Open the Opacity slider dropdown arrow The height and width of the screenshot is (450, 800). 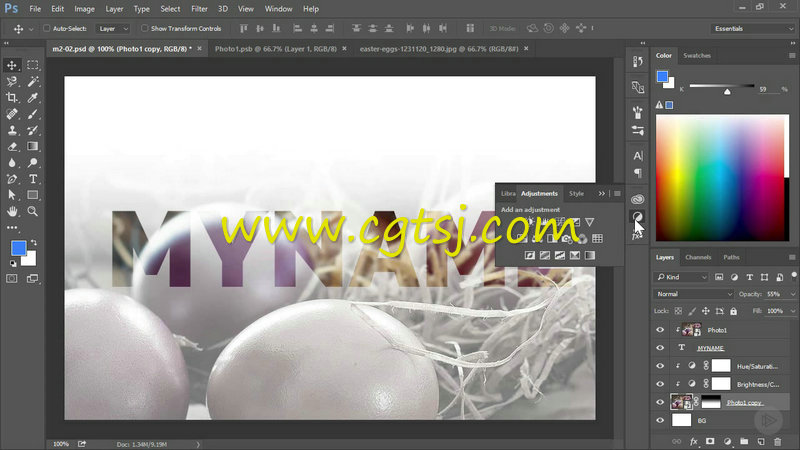pyautogui.click(x=793, y=294)
